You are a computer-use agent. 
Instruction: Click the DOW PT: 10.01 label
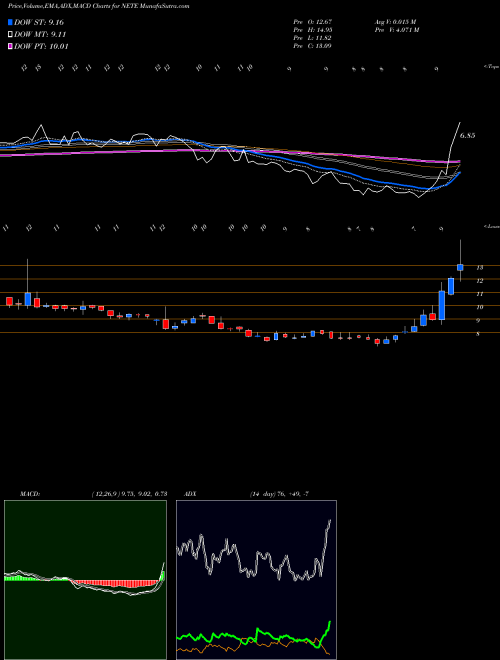41,46
